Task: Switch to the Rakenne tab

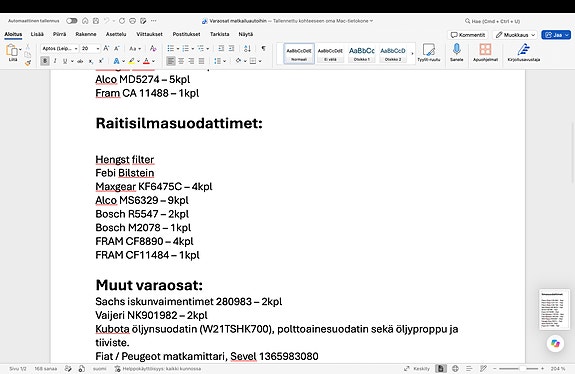Action: coord(86,34)
